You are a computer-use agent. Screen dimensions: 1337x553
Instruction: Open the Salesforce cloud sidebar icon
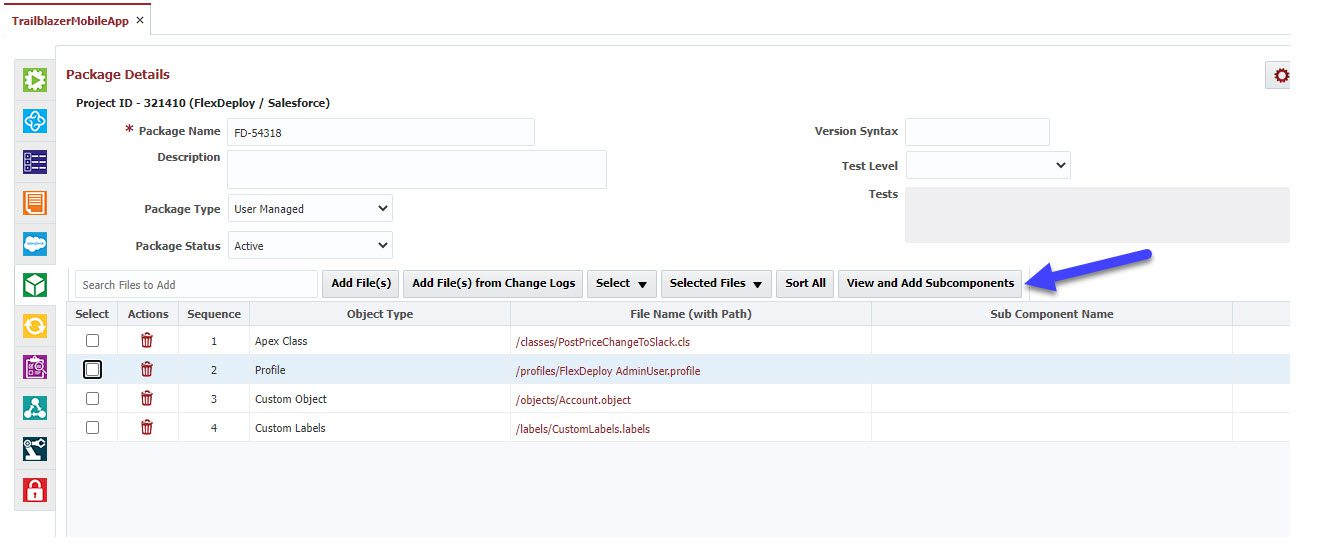[x=35, y=244]
